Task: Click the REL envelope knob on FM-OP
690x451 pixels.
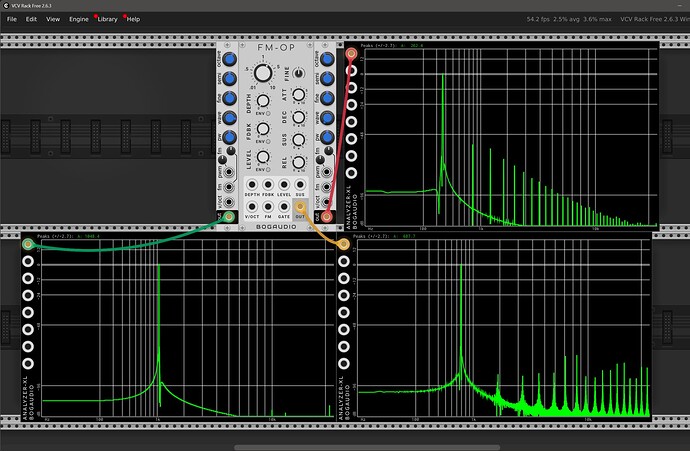Action: (298, 162)
